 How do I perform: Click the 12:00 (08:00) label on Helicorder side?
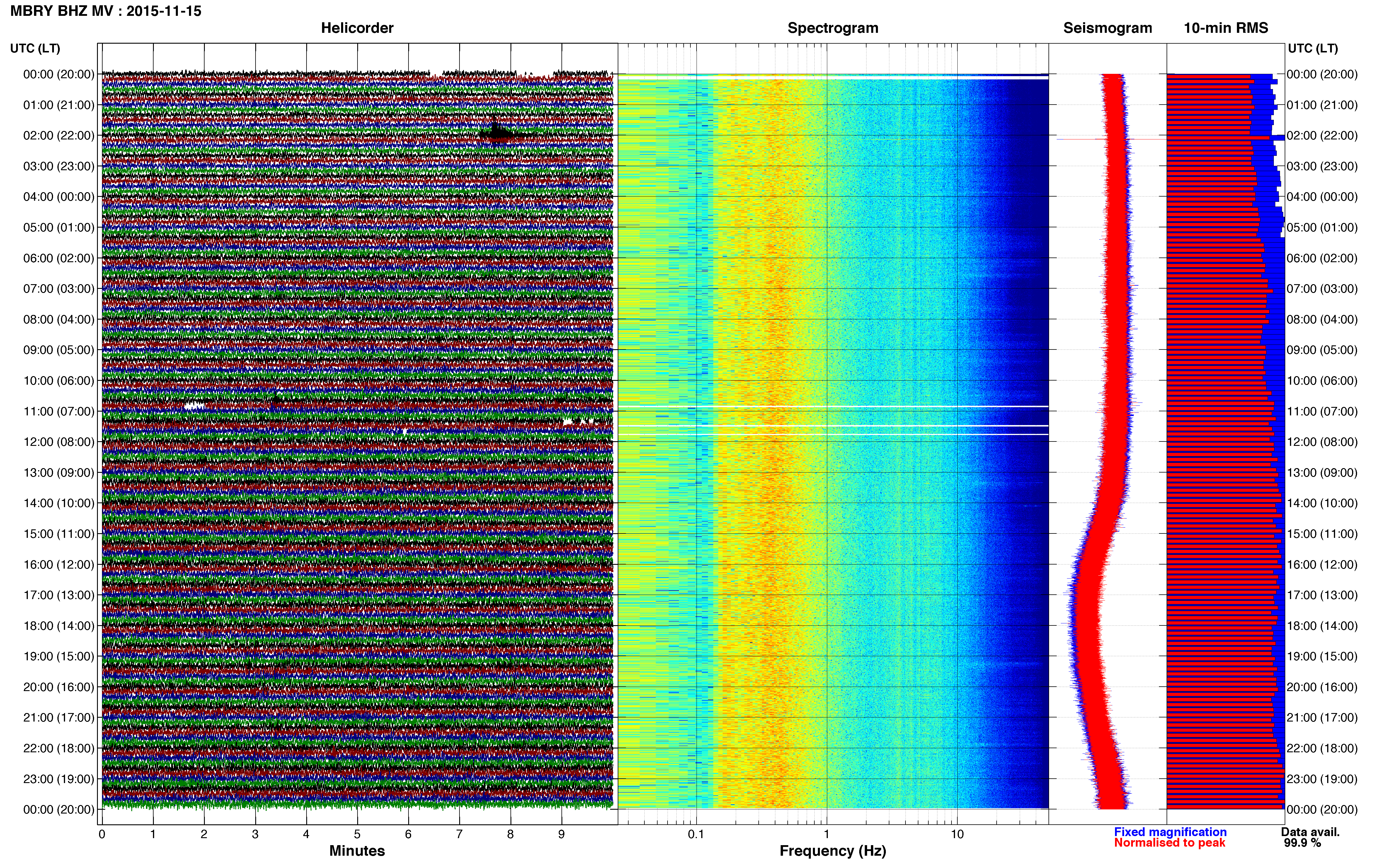point(59,442)
